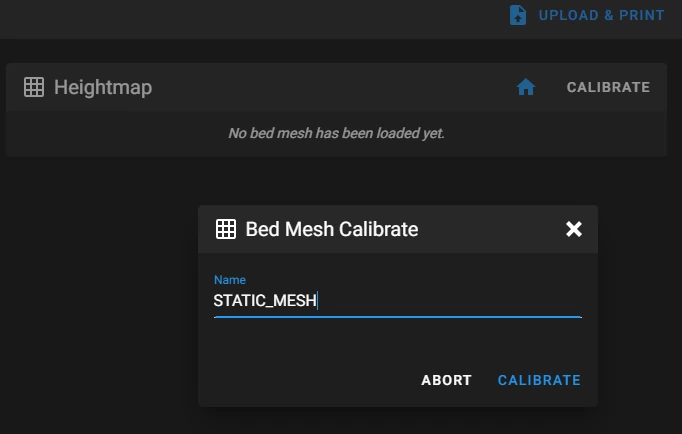Select the UPLOAD & PRINT text button
682x434 pixels.
point(602,15)
